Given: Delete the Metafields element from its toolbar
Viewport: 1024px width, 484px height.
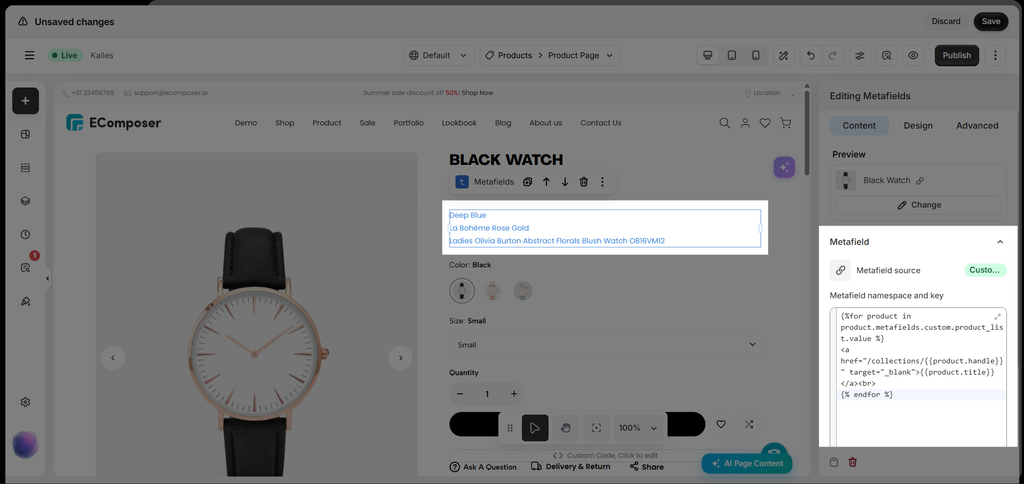Looking at the screenshot, I should [x=584, y=182].
